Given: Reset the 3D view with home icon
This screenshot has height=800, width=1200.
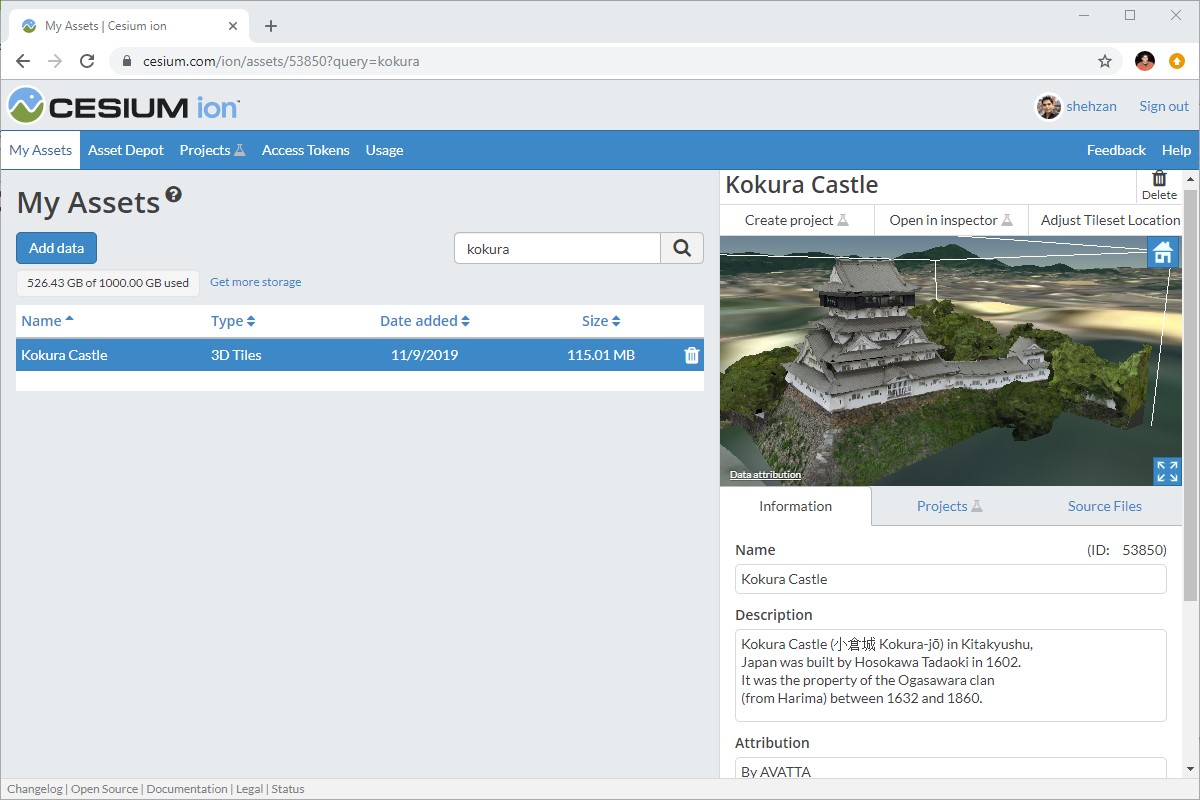Looking at the screenshot, I should pyautogui.click(x=1163, y=253).
